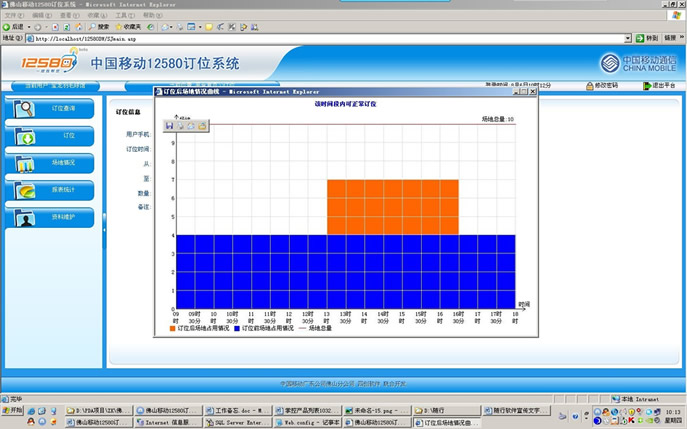Open the 报表统计 report statistics sidebar button
687x429 pixels.
50,190
